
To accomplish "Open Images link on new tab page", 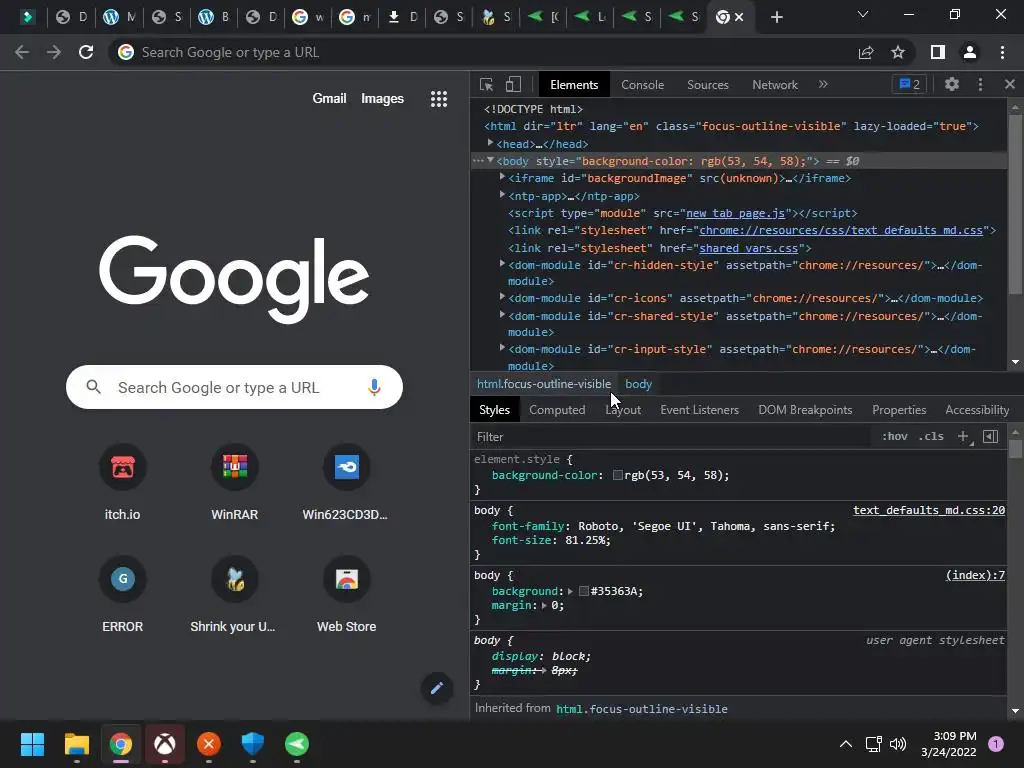I will pos(382,99).
